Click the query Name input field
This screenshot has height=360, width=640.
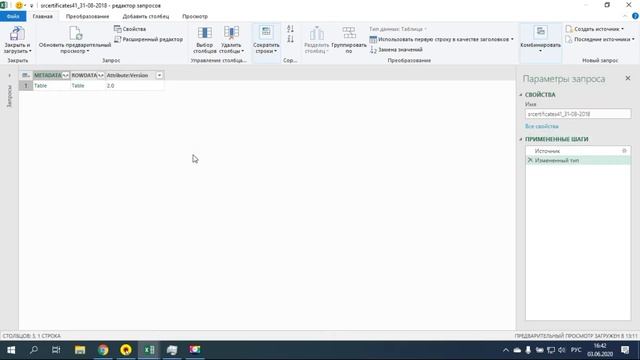pyautogui.click(x=578, y=114)
